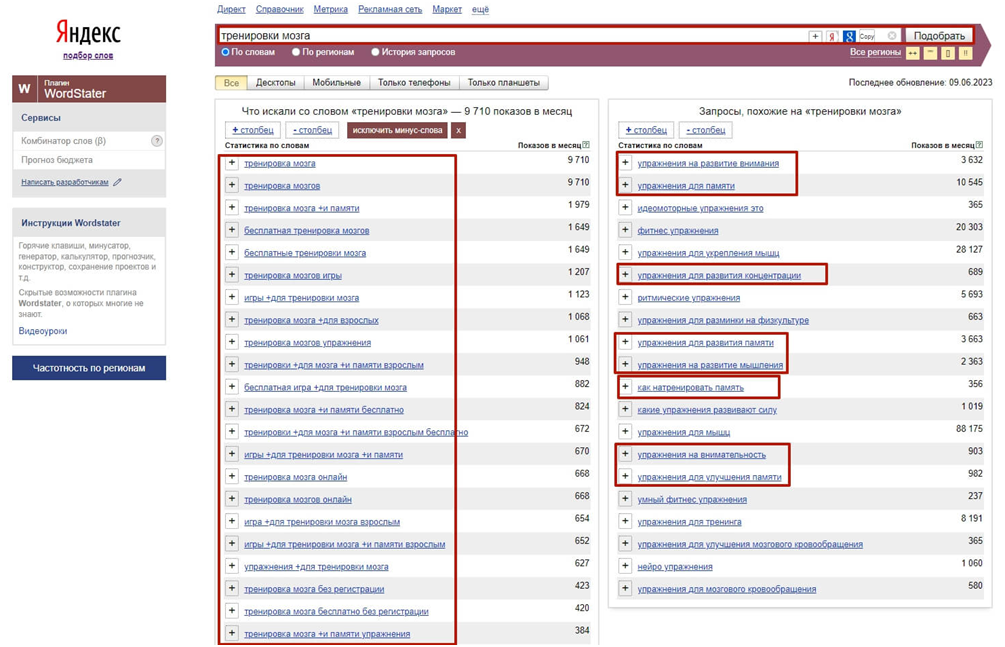Add 'тренировка мозга онлайн' using plus icon

tap(232, 476)
